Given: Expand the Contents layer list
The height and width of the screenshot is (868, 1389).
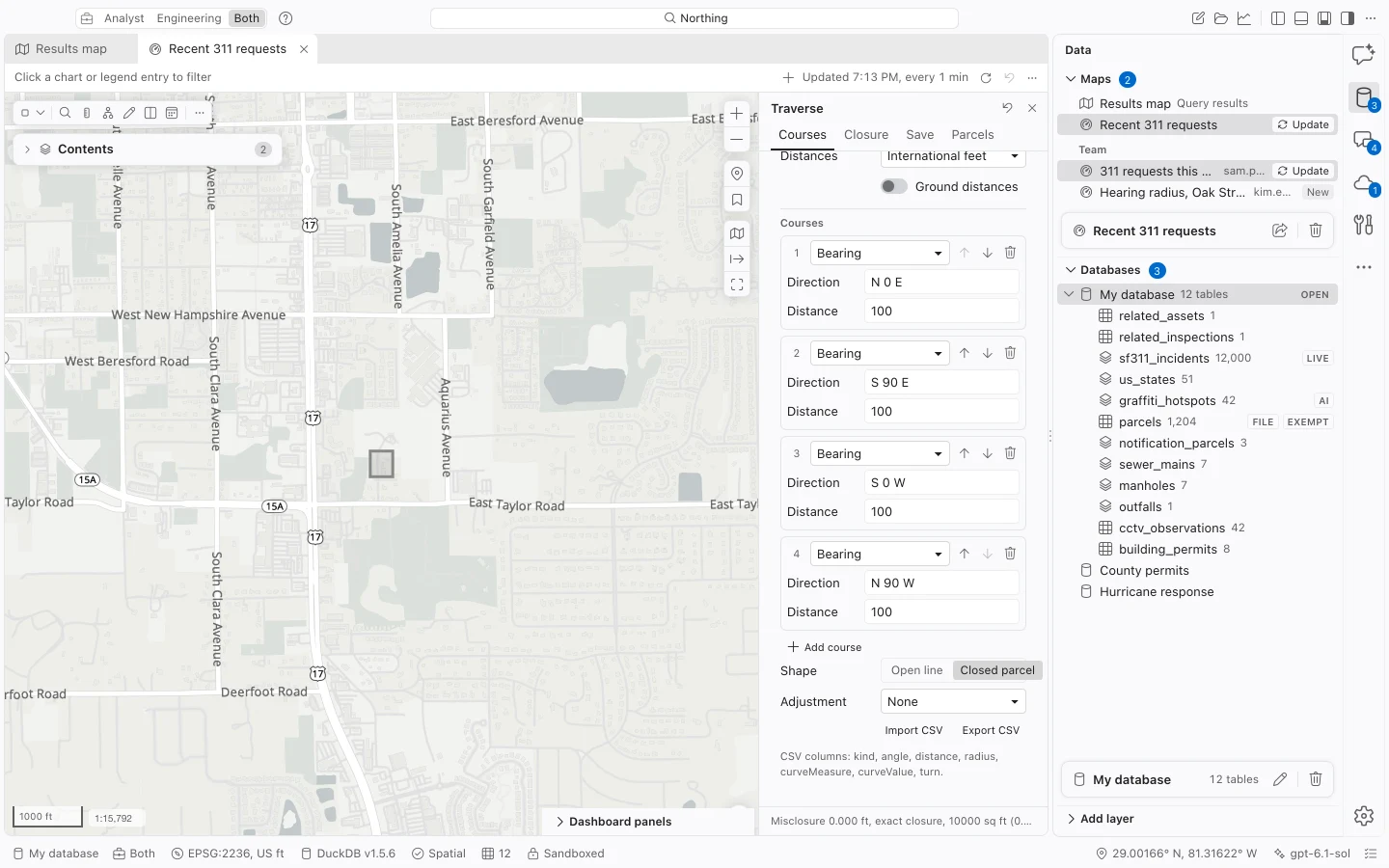Looking at the screenshot, I should 27,149.
